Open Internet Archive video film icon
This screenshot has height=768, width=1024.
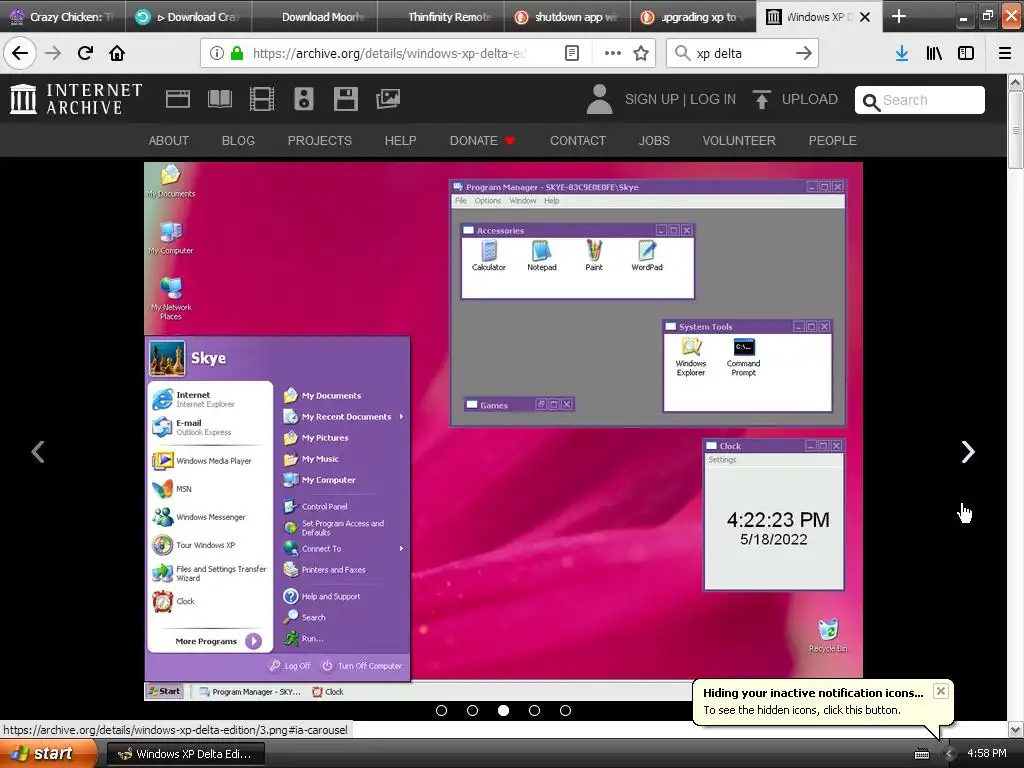[261, 99]
